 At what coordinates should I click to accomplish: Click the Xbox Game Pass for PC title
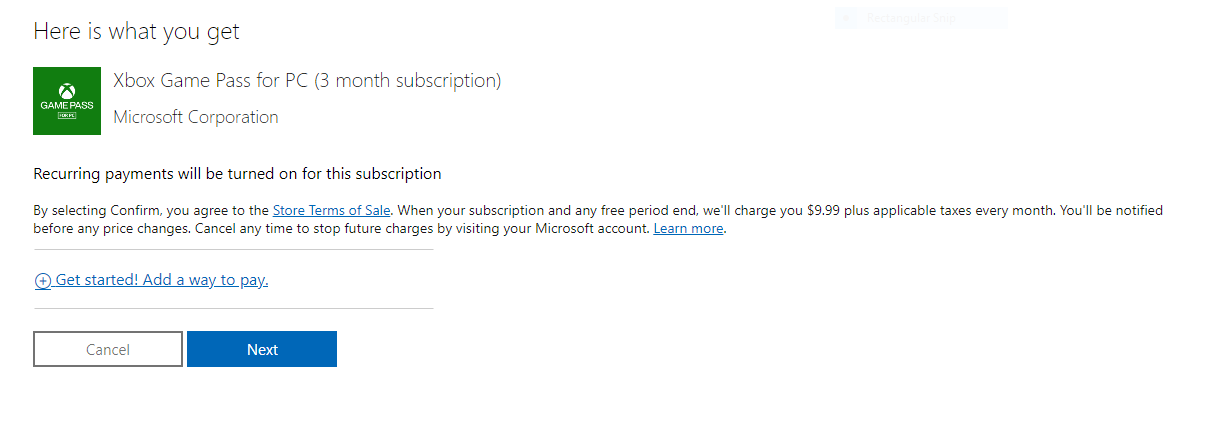(x=211, y=81)
